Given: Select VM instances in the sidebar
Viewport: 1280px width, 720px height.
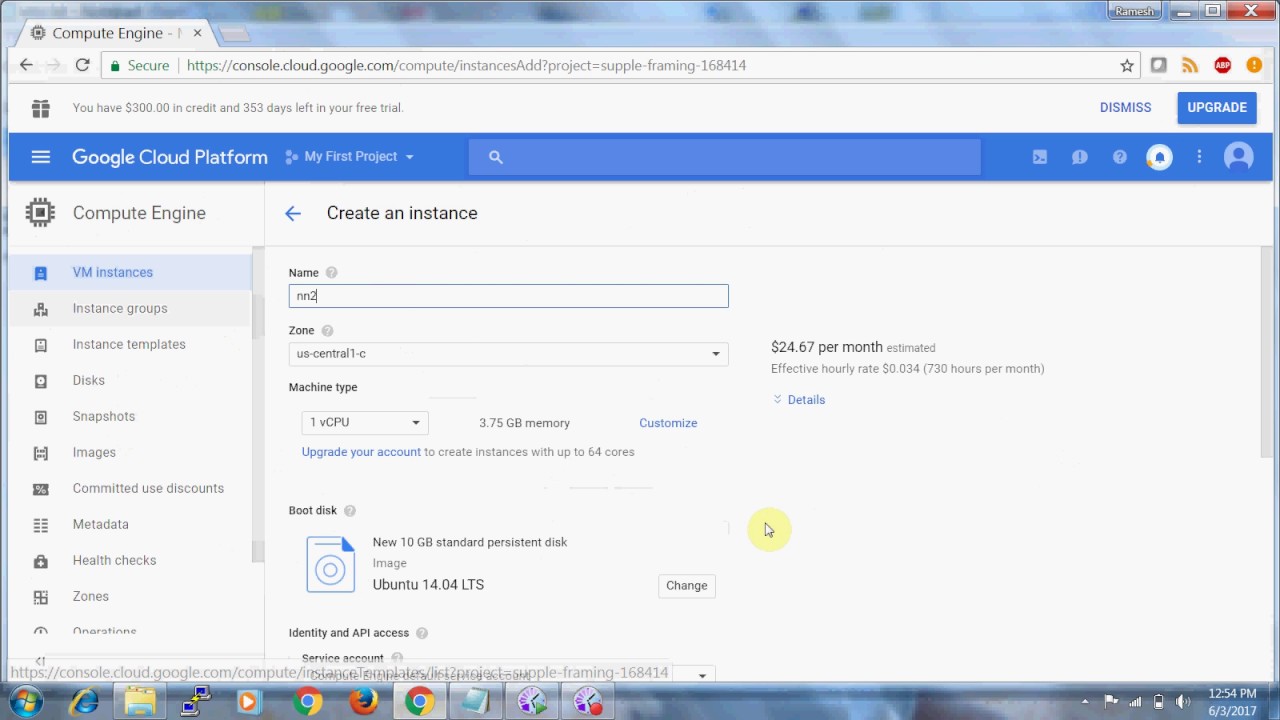Looking at the screenshot, I should 130,272.
